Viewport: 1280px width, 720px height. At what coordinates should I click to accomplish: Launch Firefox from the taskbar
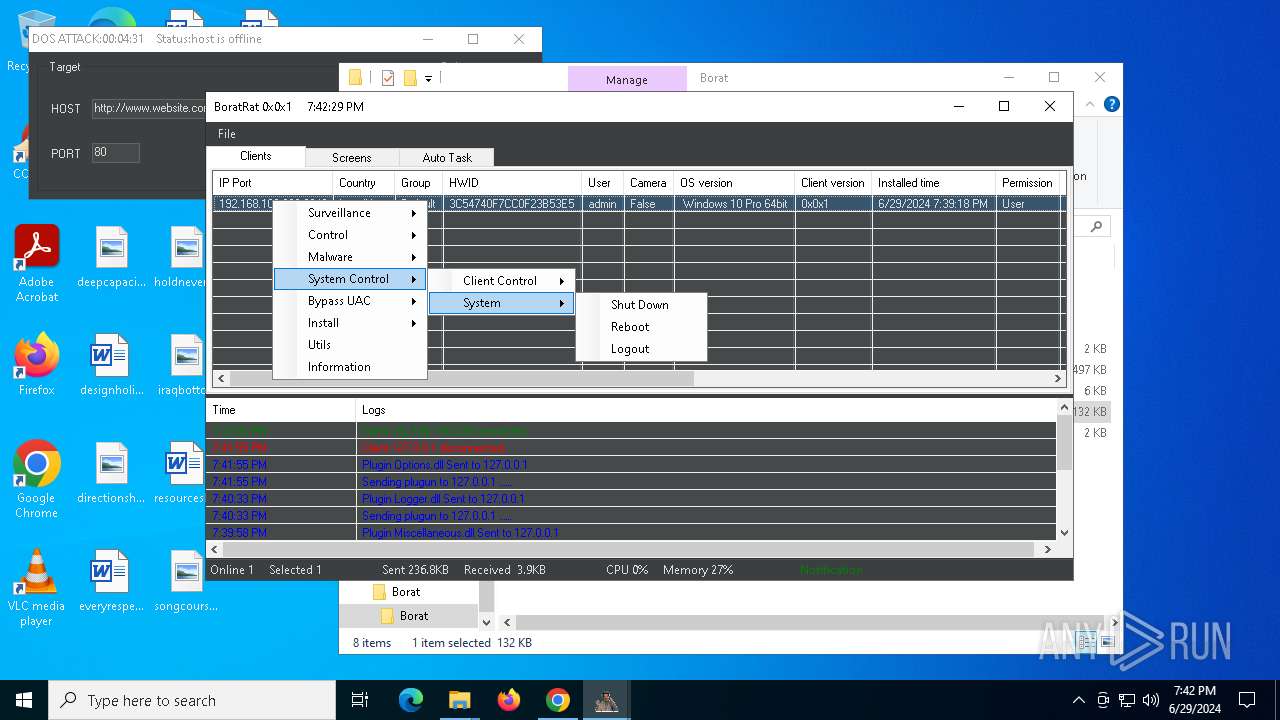[x=508, y=700]
